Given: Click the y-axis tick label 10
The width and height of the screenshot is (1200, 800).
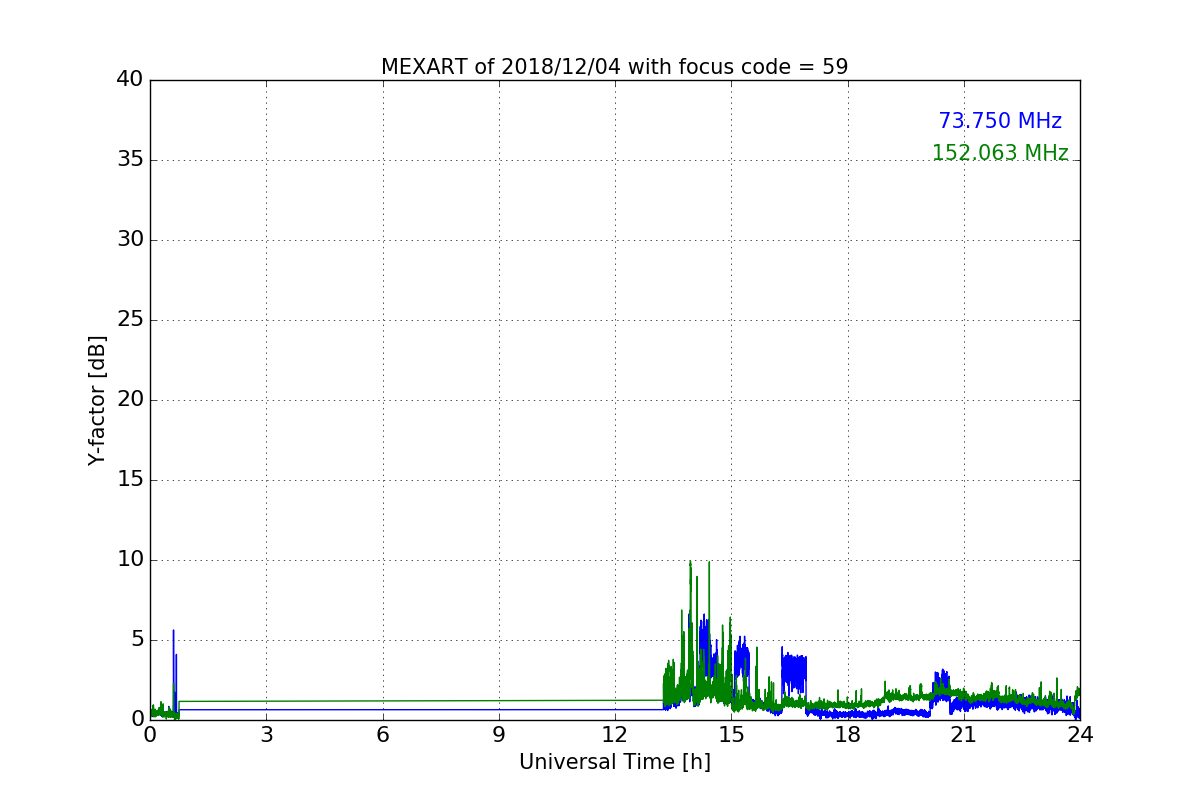Looking at the screenshot, I should point(130,560).
